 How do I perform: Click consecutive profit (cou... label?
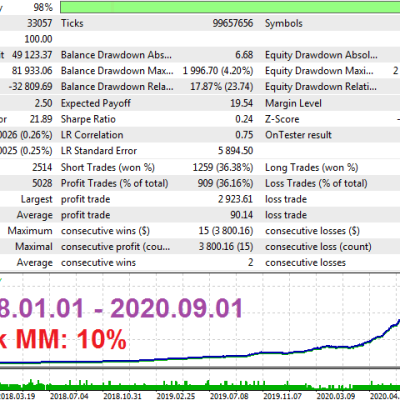[x=115, y=247]
